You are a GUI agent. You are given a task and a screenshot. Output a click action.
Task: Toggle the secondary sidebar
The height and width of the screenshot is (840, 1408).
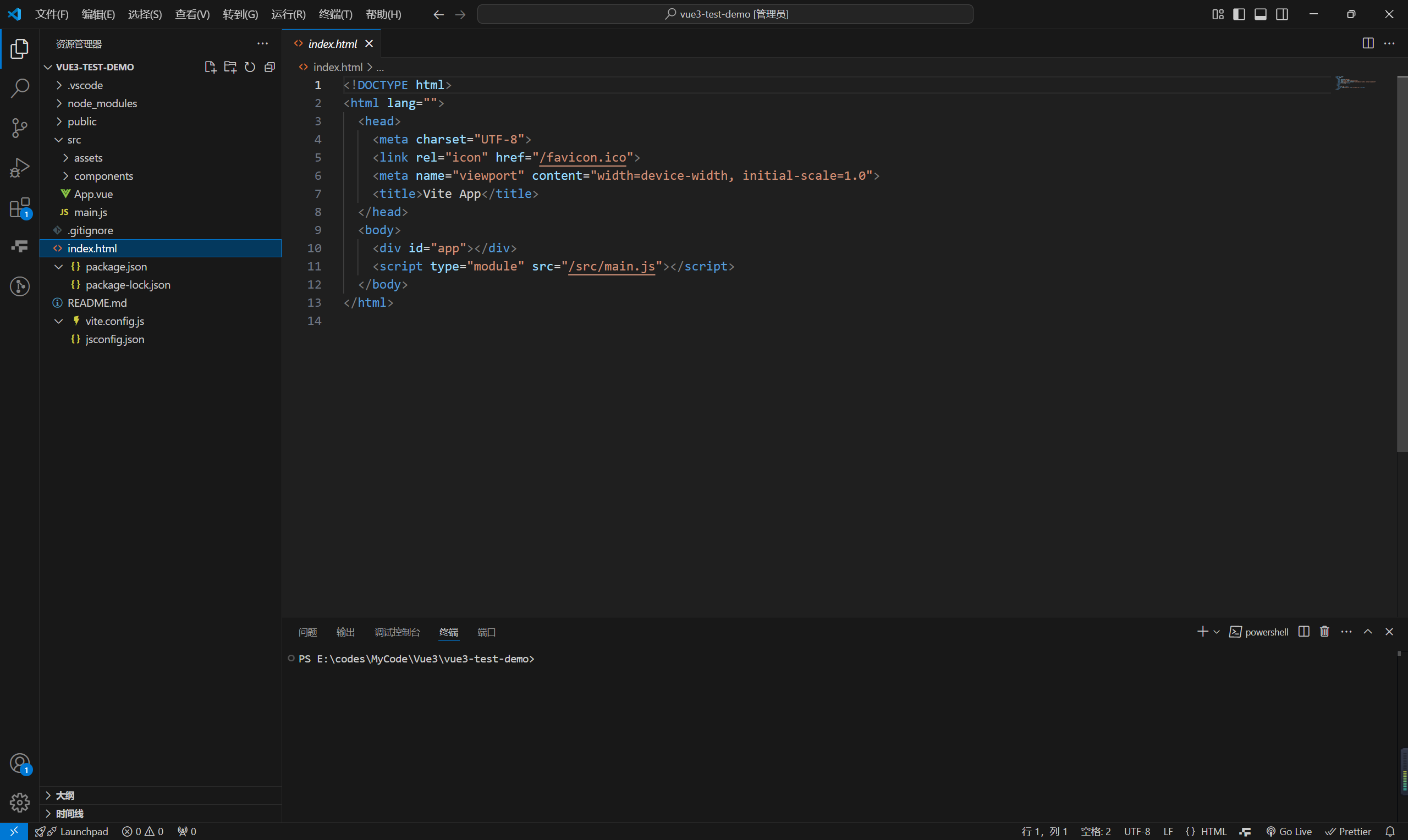(1281, 14)
